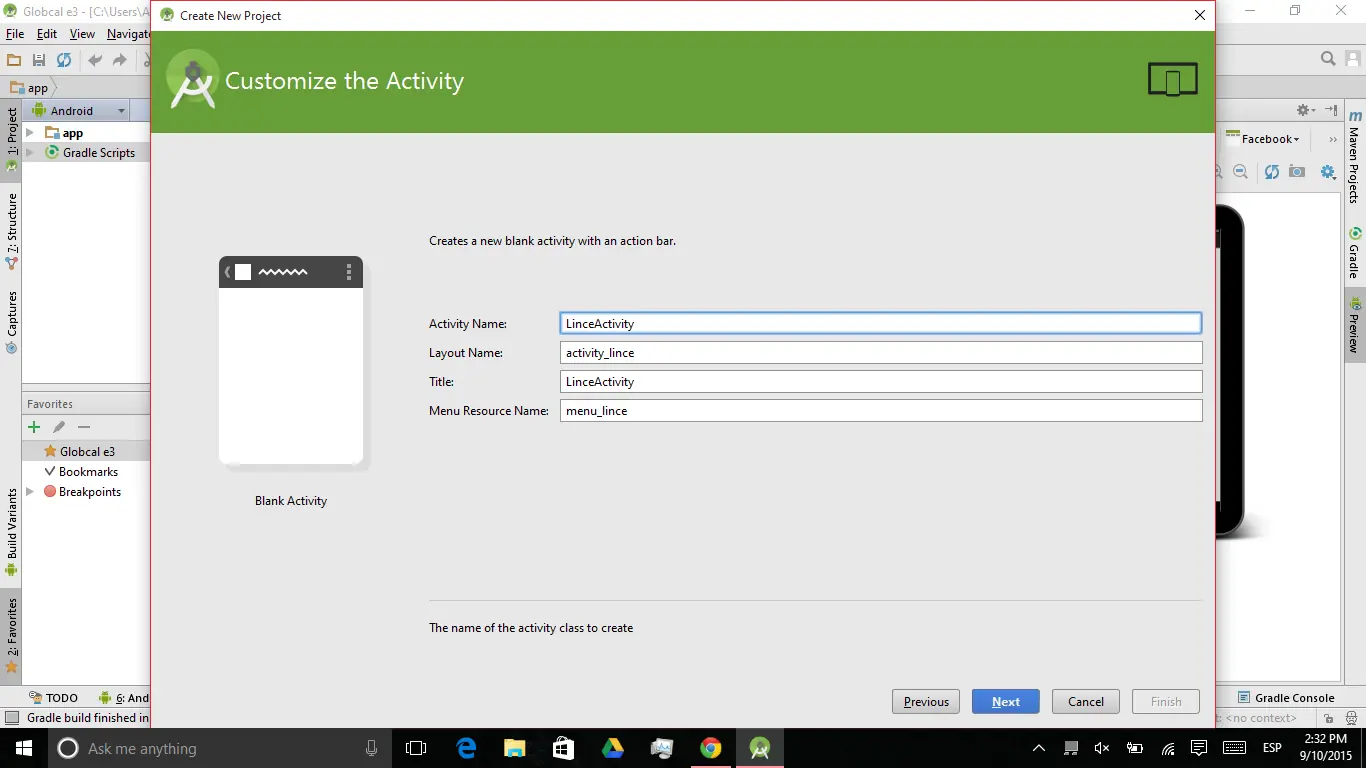This screenshot has height=768, width=1366.
Task: Open the Captures side tab
Action: click(11, 322)
